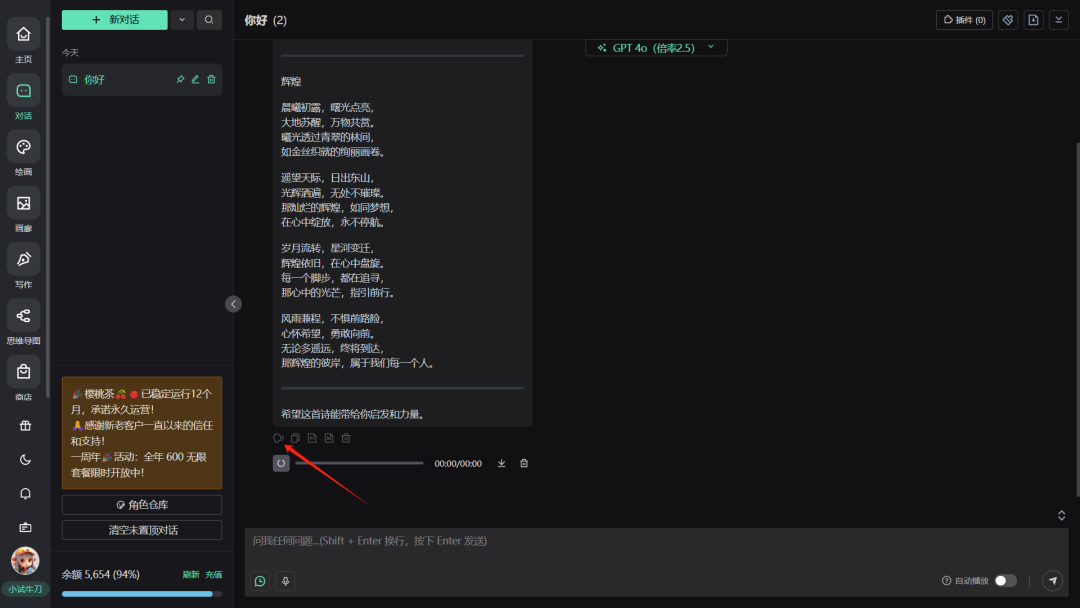Click the audio playback progress bar
Viewport: 1080px width, 608px height.
[x=359, y=463]
